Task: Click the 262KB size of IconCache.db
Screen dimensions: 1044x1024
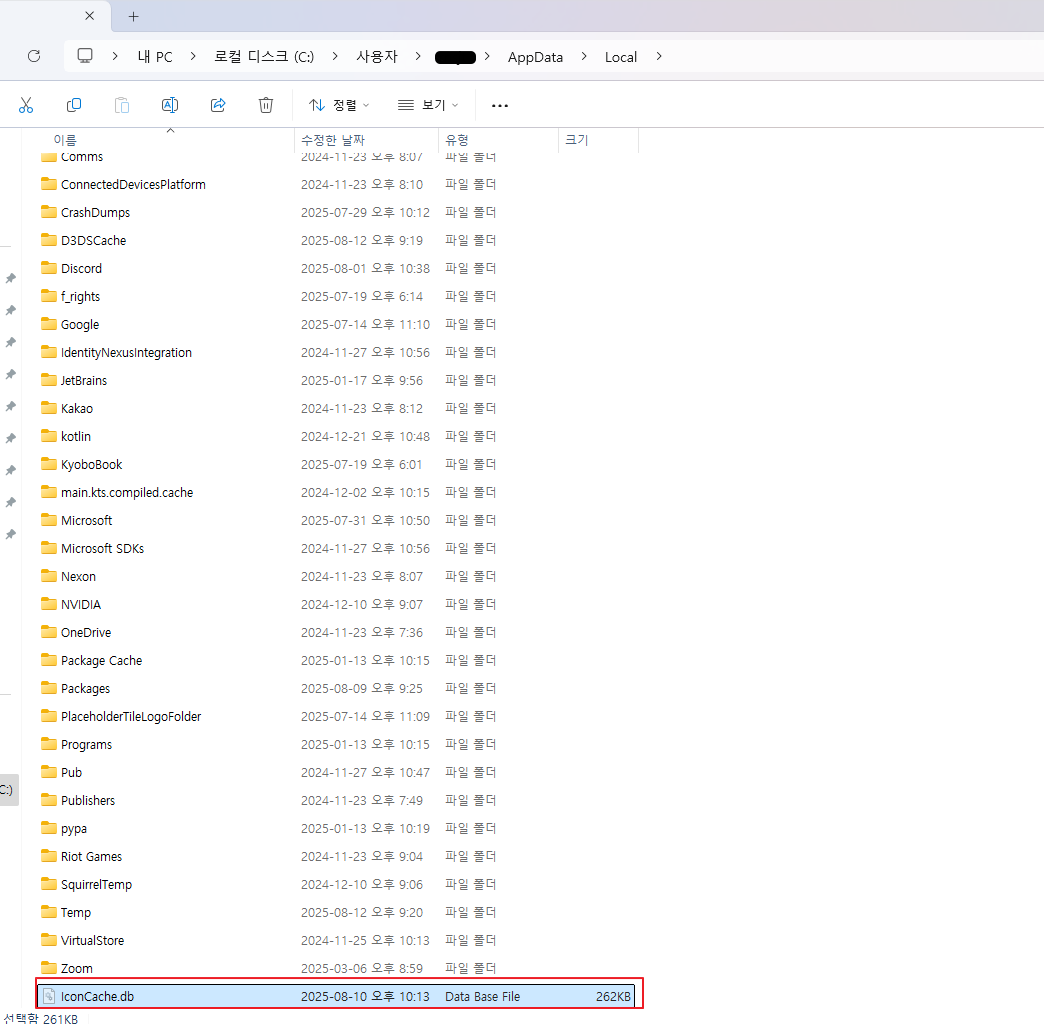Action: (x=613, y=996)
